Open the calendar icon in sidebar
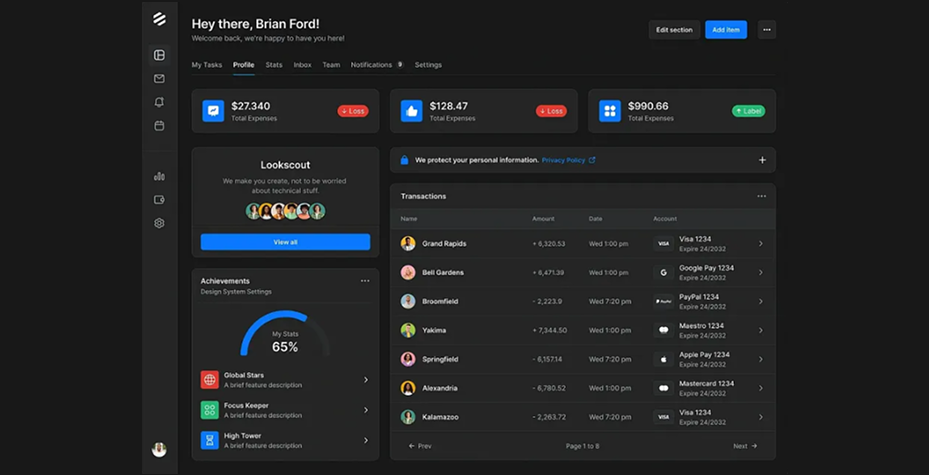The width and height of the screenshot is (929, 475). click(159, 126)
